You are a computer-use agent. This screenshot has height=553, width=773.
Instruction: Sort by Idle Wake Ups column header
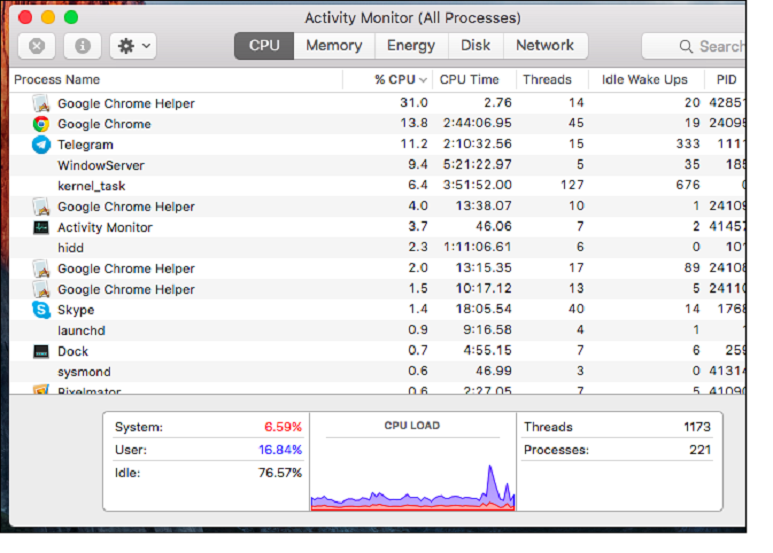point(645,80)
